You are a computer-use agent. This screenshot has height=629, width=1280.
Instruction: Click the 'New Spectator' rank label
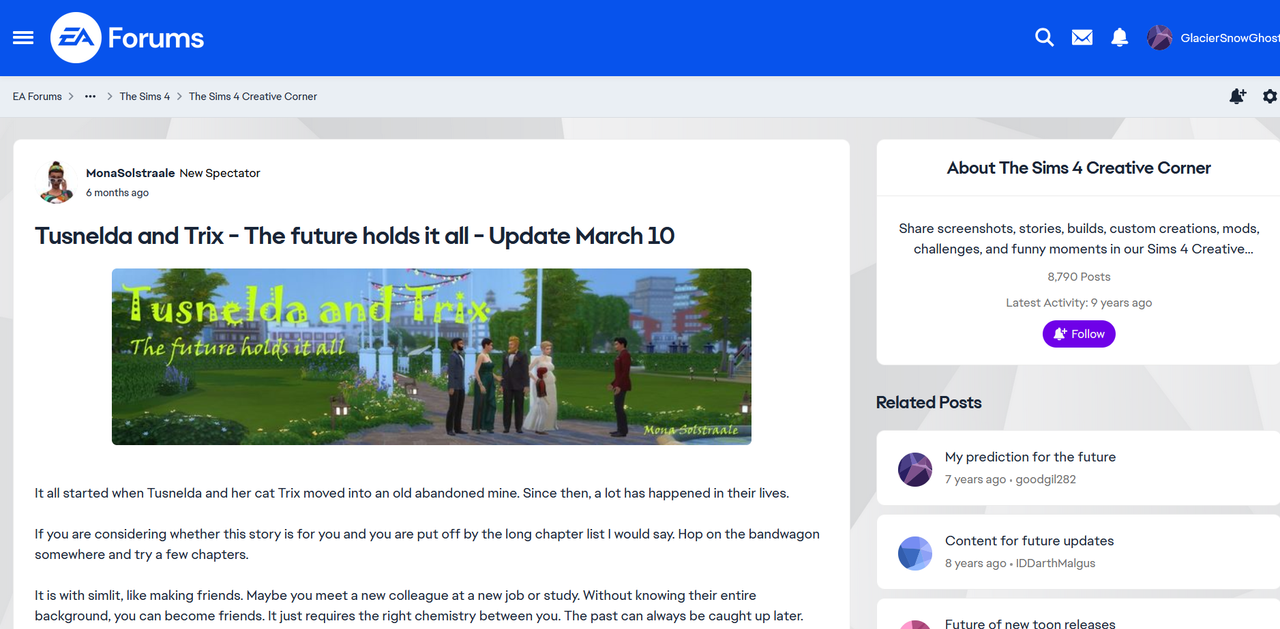pyautogui.click(x=220, y=173)
